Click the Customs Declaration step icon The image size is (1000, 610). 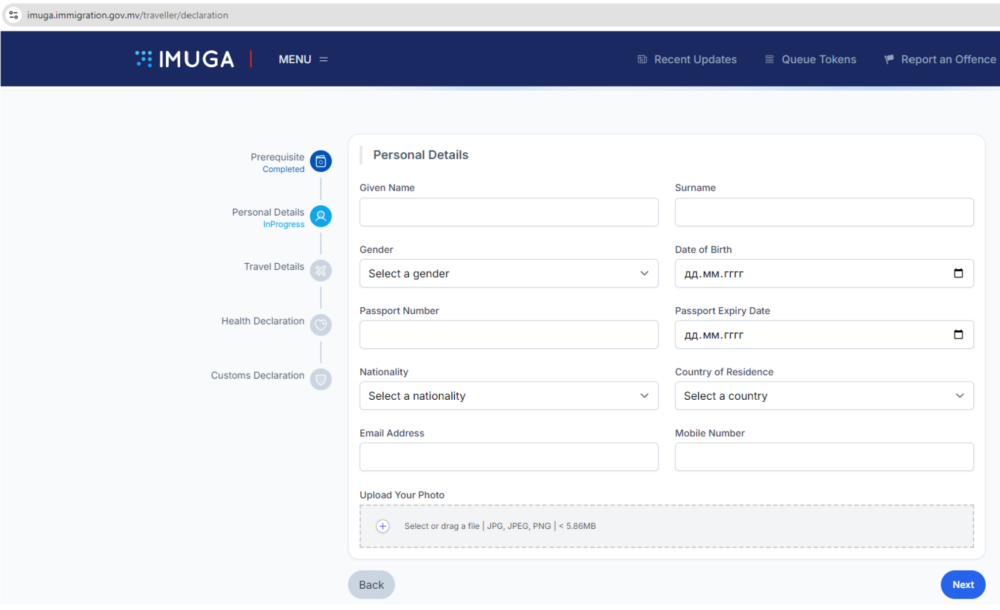click(x=321, y=379)
